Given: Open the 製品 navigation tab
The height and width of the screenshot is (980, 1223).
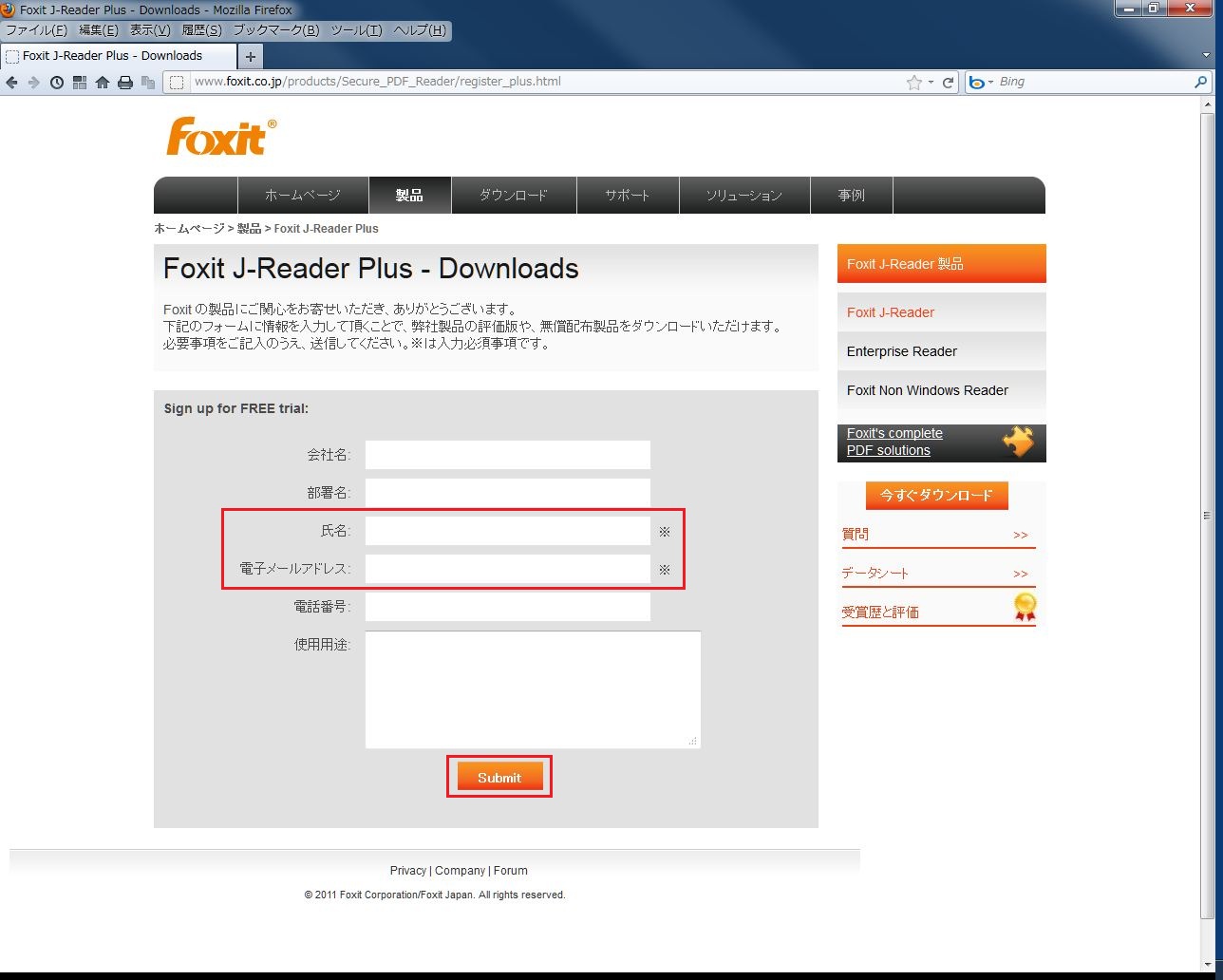Looking at the screenshot, I should pos(409,196).
